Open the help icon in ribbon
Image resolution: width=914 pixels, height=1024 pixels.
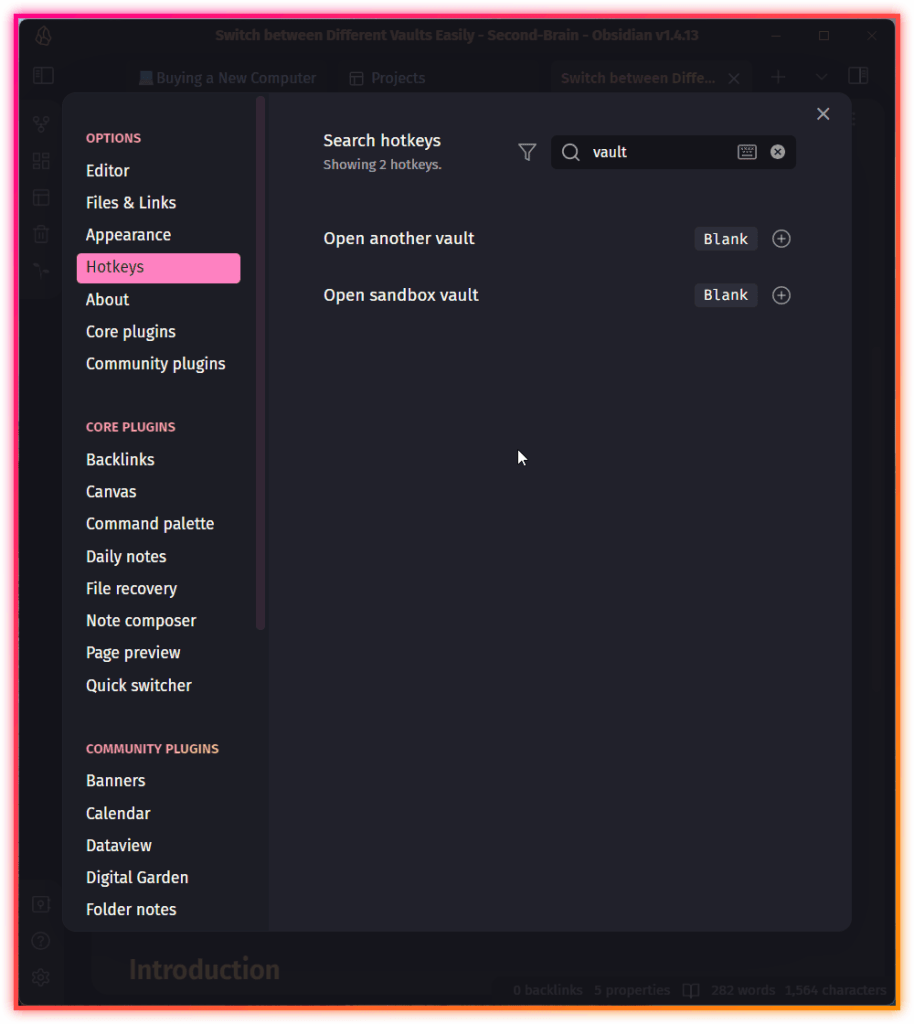pos(40,941)
